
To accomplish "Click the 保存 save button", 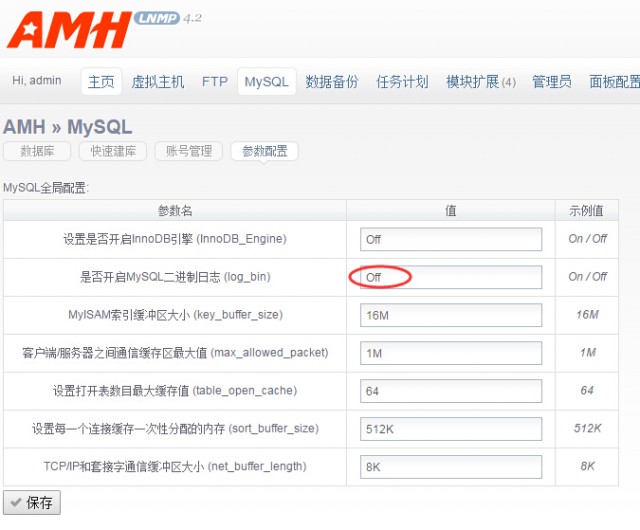I will (x=32, y=502).
